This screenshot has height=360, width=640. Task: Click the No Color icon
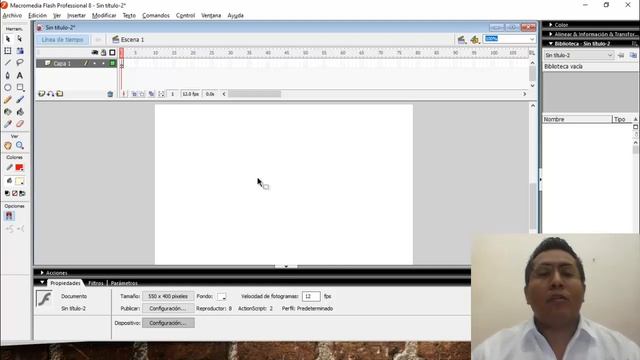[x=15, y=193]
